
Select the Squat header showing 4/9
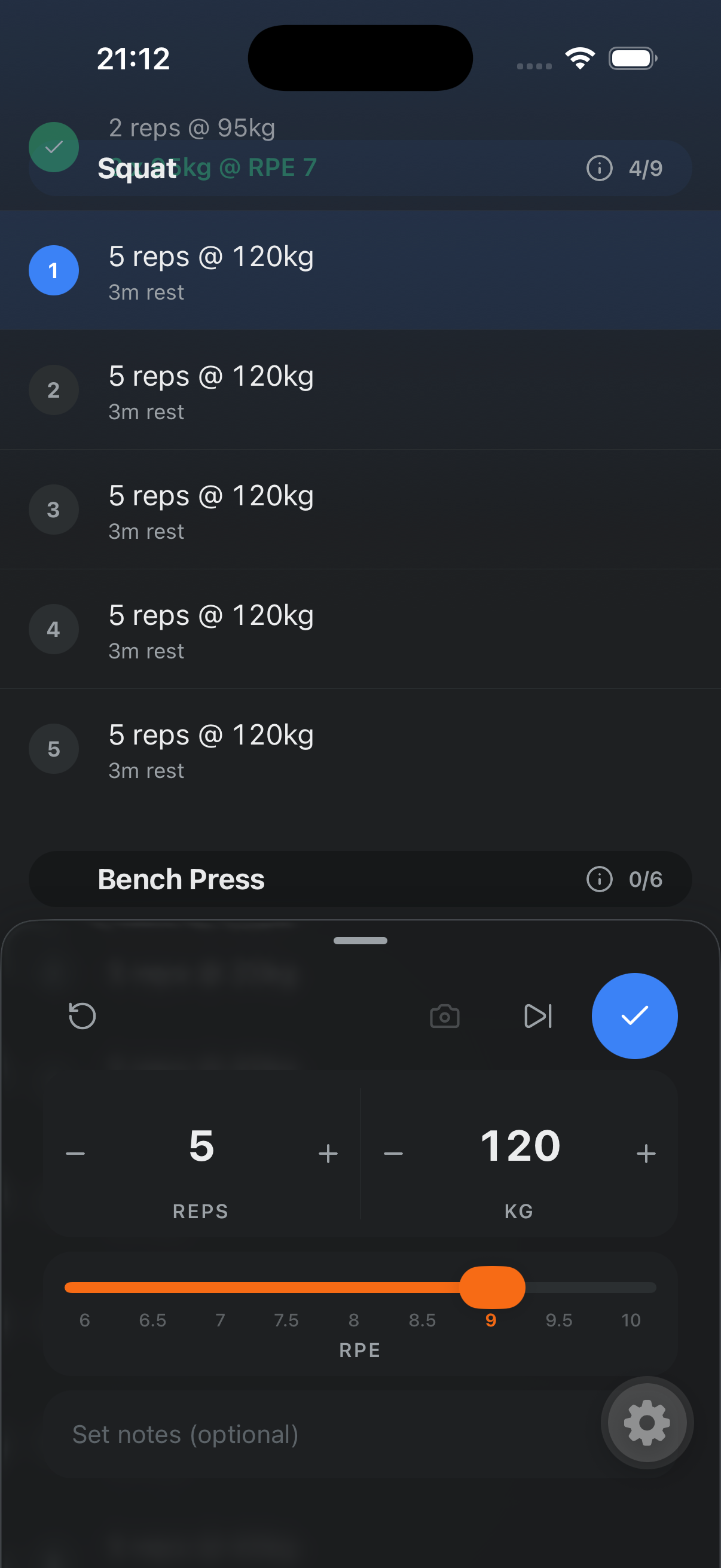click(646, 169)
